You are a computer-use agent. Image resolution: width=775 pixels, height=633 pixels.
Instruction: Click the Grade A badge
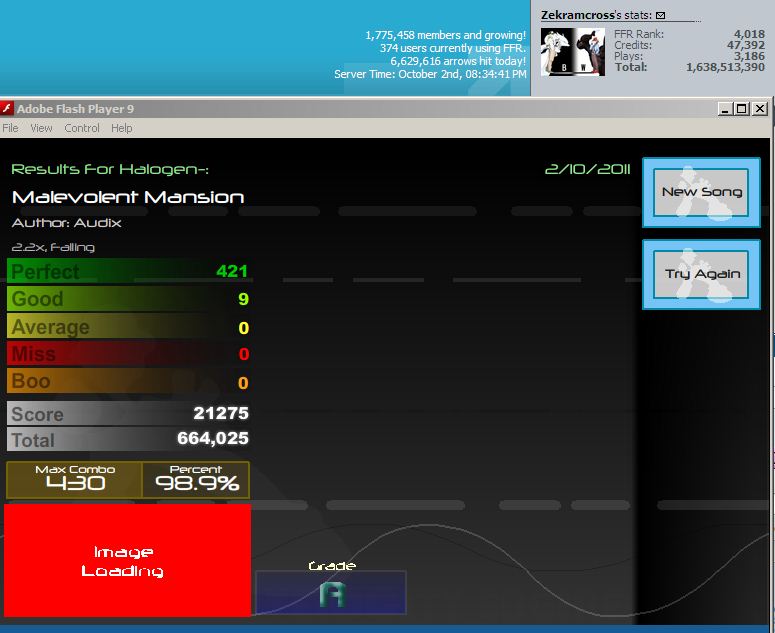(331, 592)
